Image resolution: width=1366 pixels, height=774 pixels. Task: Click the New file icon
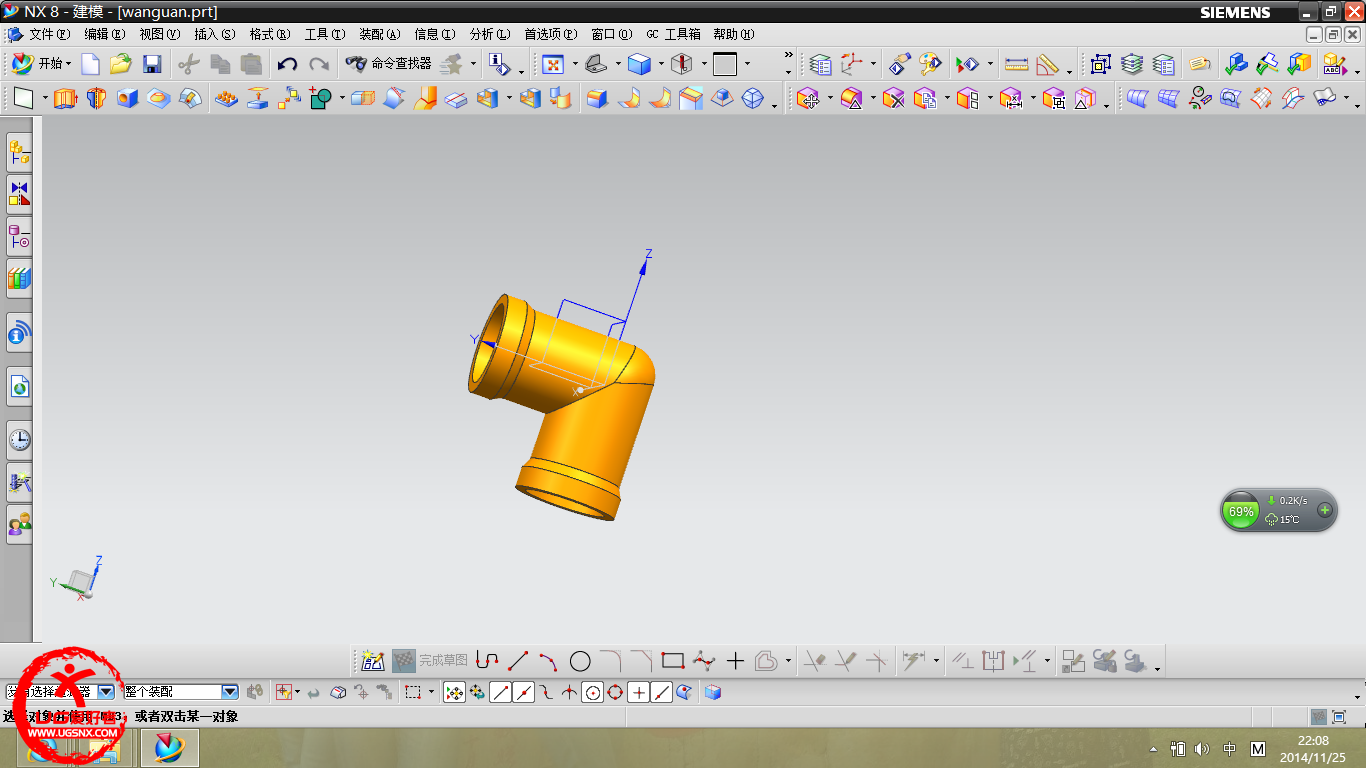coord(91,65)
